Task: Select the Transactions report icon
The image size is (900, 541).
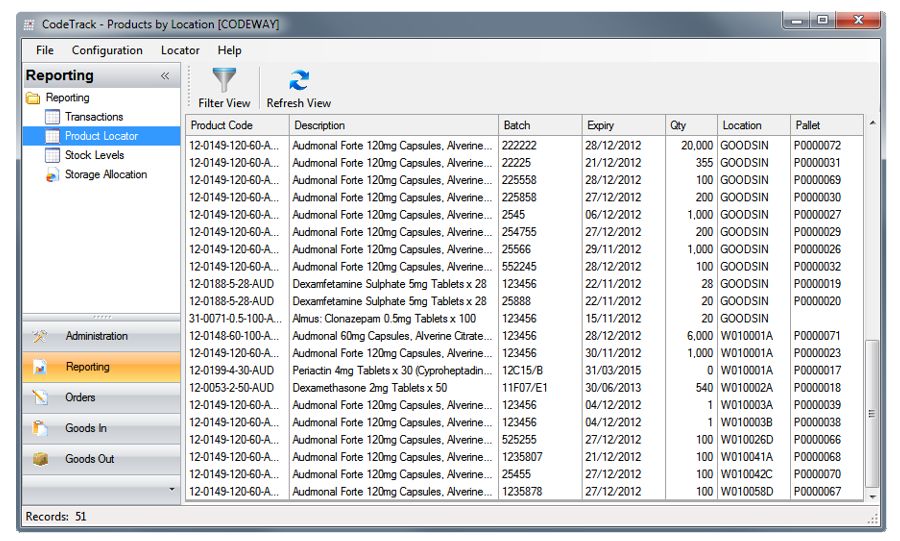Action: click(53, 117)
